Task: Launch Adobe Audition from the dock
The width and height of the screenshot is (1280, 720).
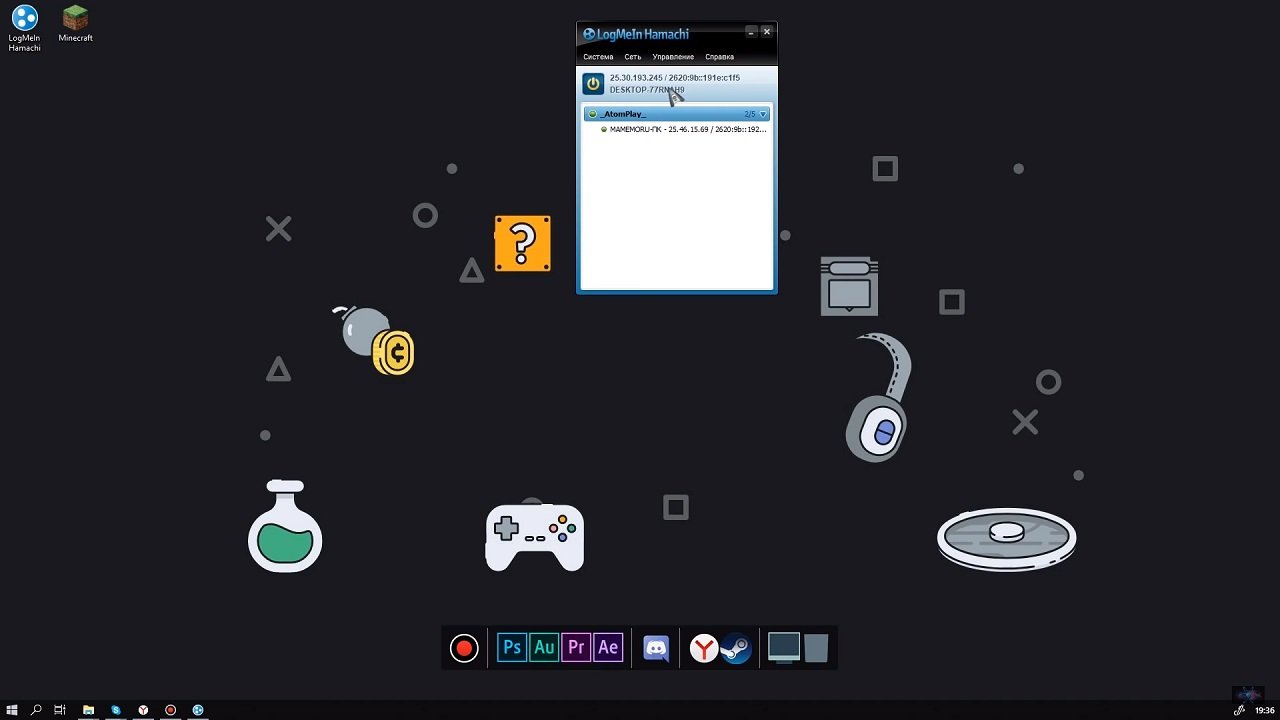Action: [544, 648]
